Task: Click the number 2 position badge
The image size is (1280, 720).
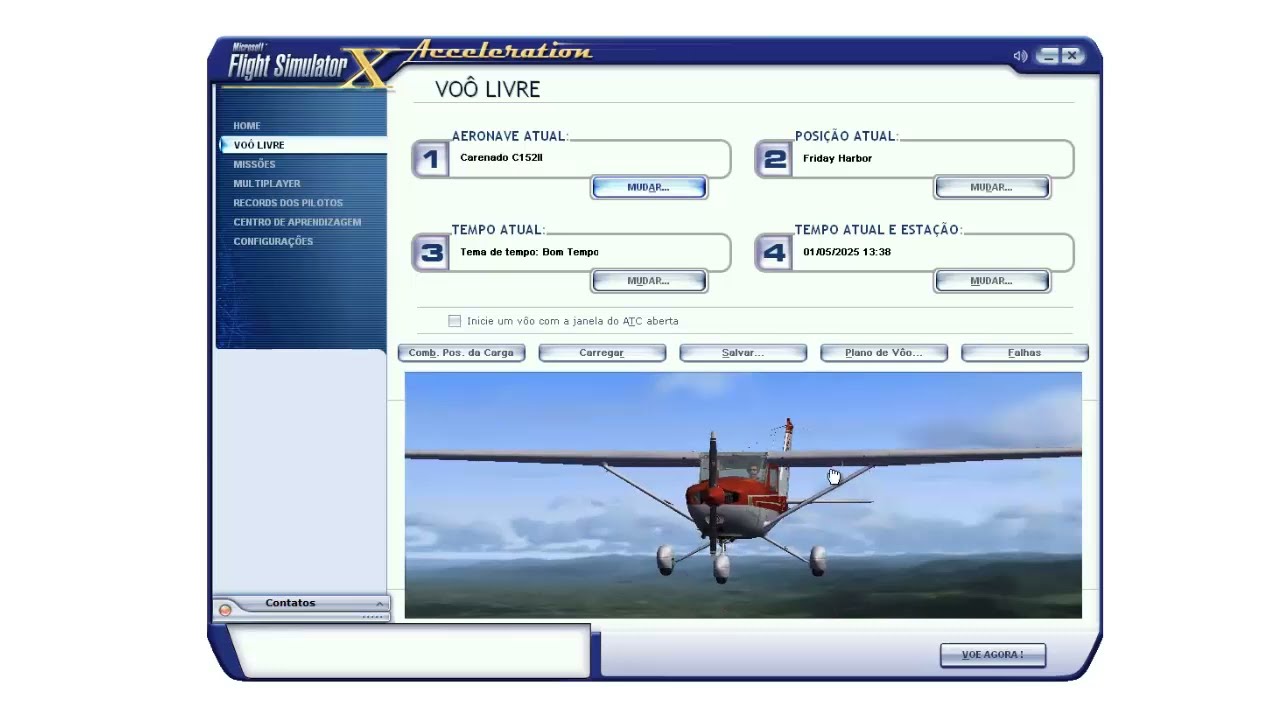Action: (x=774, y=159)
